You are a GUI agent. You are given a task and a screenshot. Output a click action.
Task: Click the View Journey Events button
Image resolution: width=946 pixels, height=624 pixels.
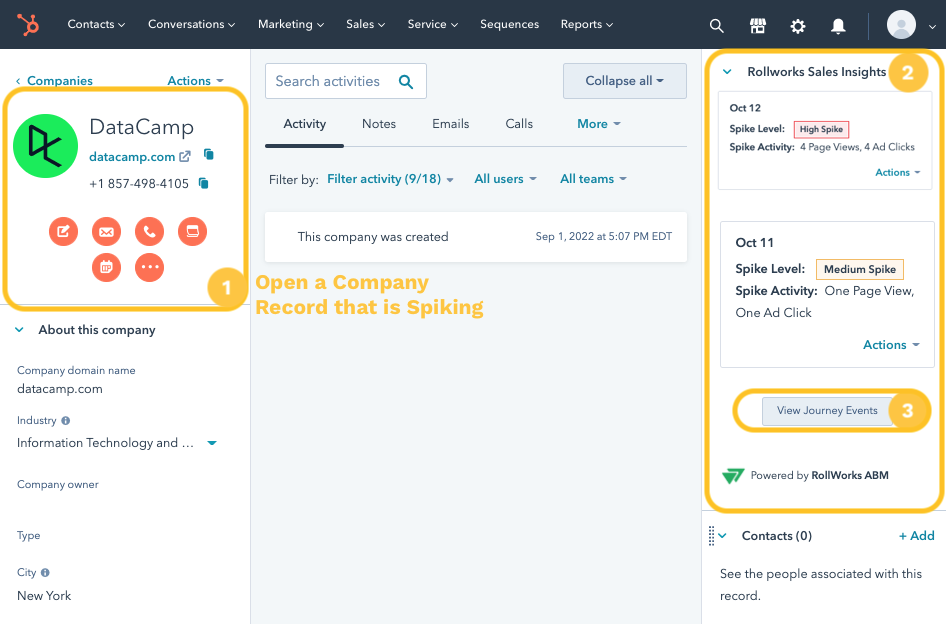(x=827, y=411)
